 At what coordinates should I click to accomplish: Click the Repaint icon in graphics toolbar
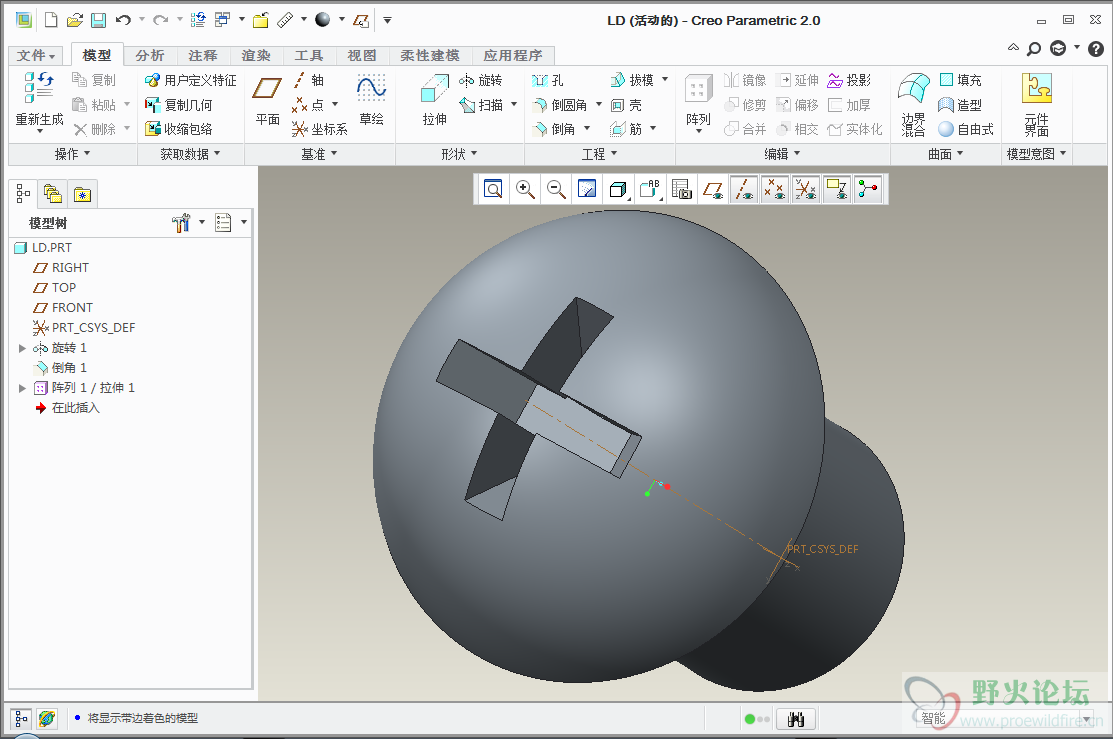coord(587,189)
